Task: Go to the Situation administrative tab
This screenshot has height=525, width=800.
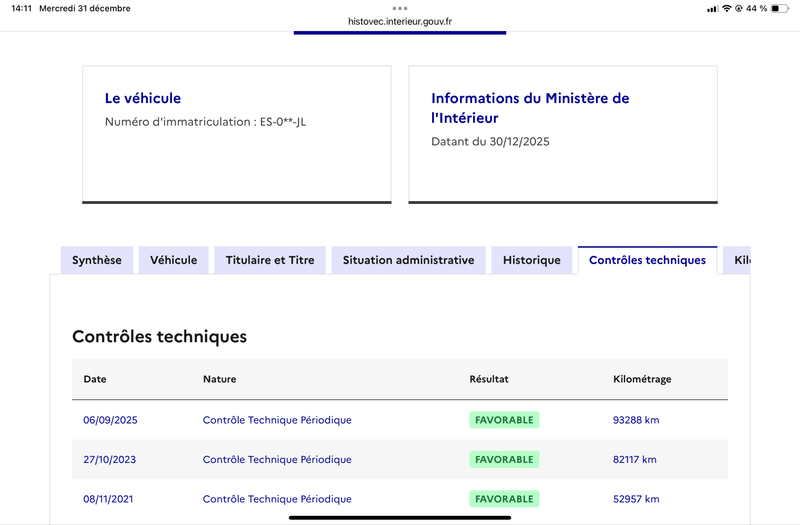Action: [x=408, y=260]
